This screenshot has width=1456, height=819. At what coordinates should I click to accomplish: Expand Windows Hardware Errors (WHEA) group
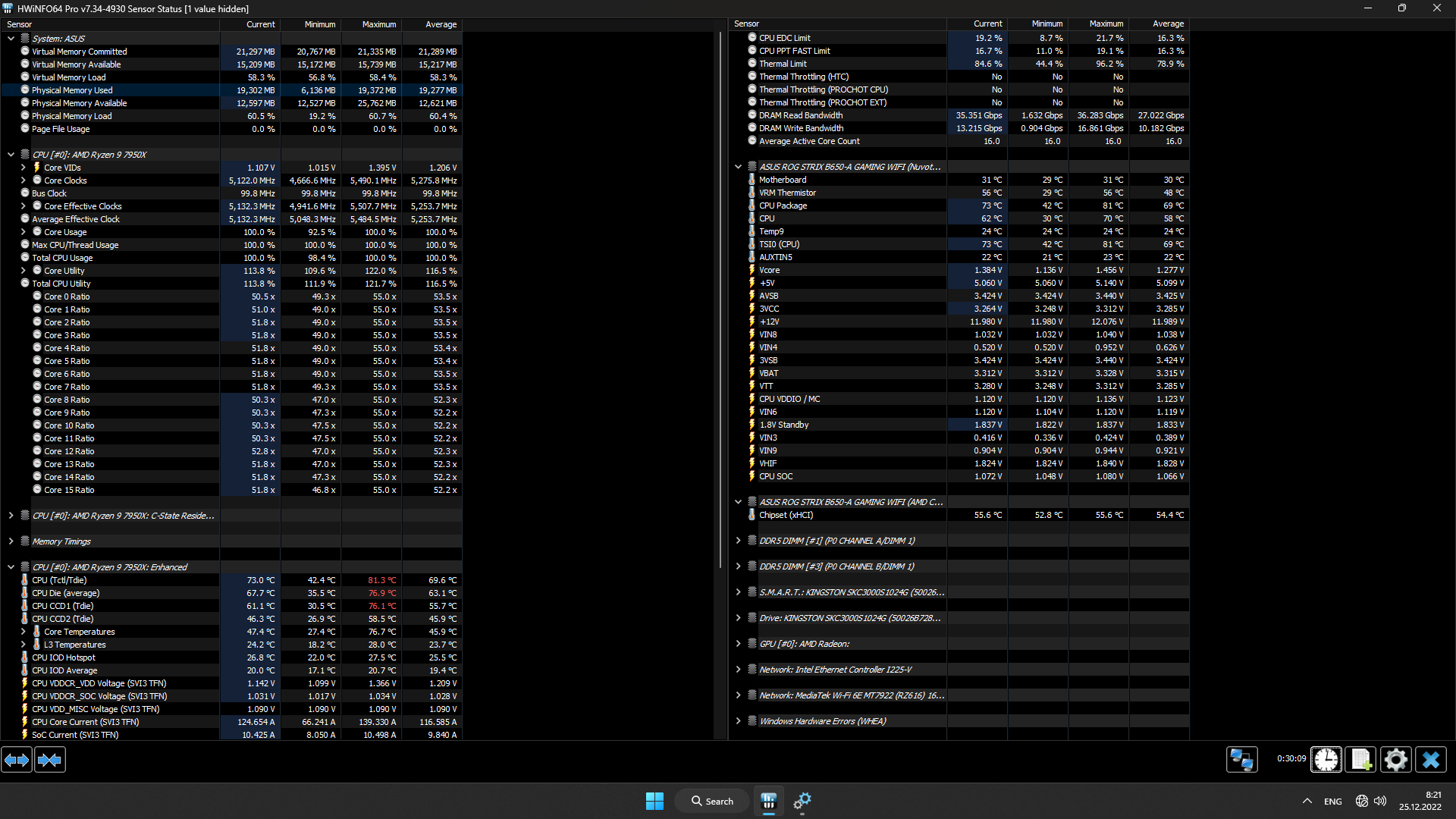tap(738, 721)
